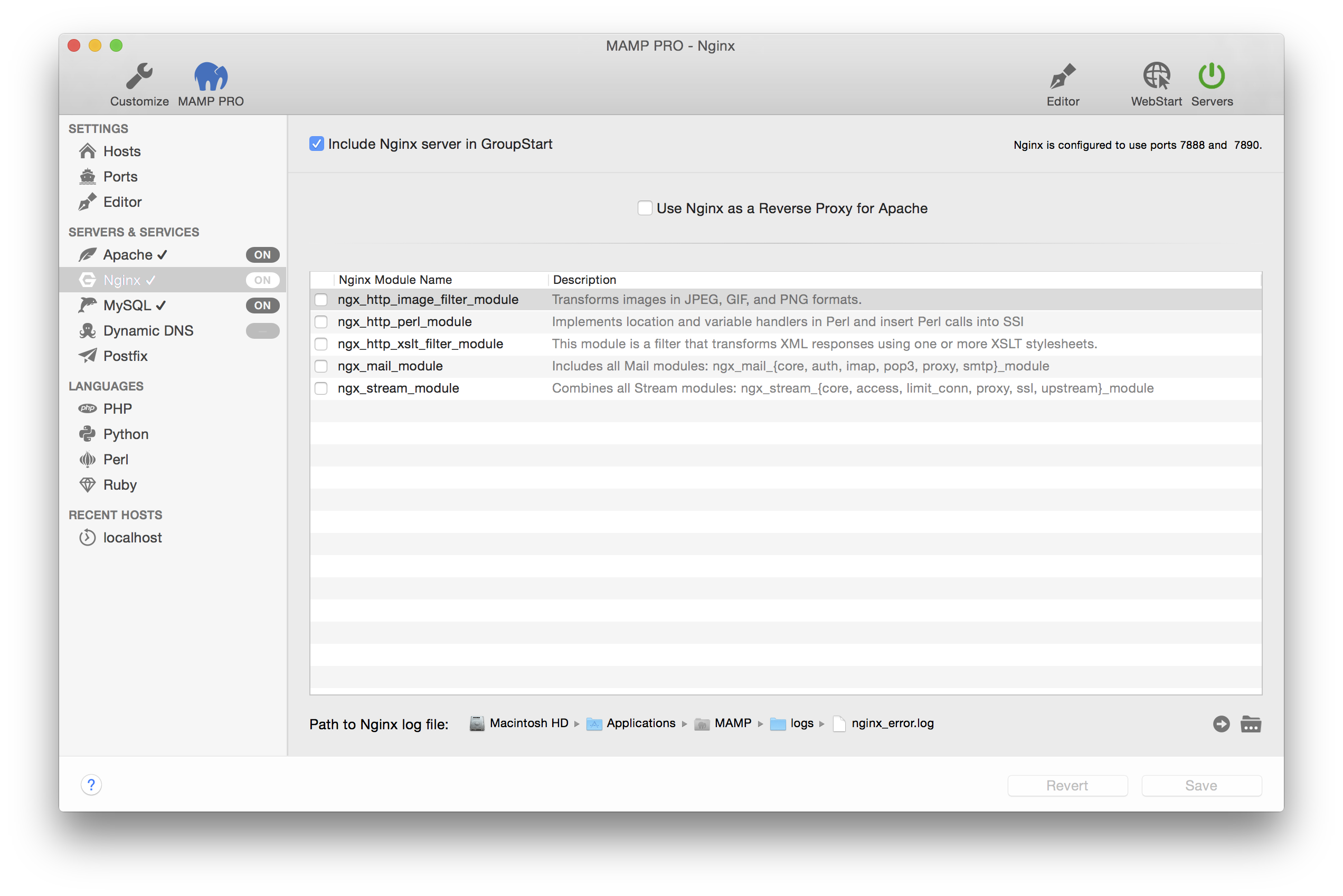The image size is (1343, 896).
Task: Click the ngx_mail_module description text
Action: (800, 366)
